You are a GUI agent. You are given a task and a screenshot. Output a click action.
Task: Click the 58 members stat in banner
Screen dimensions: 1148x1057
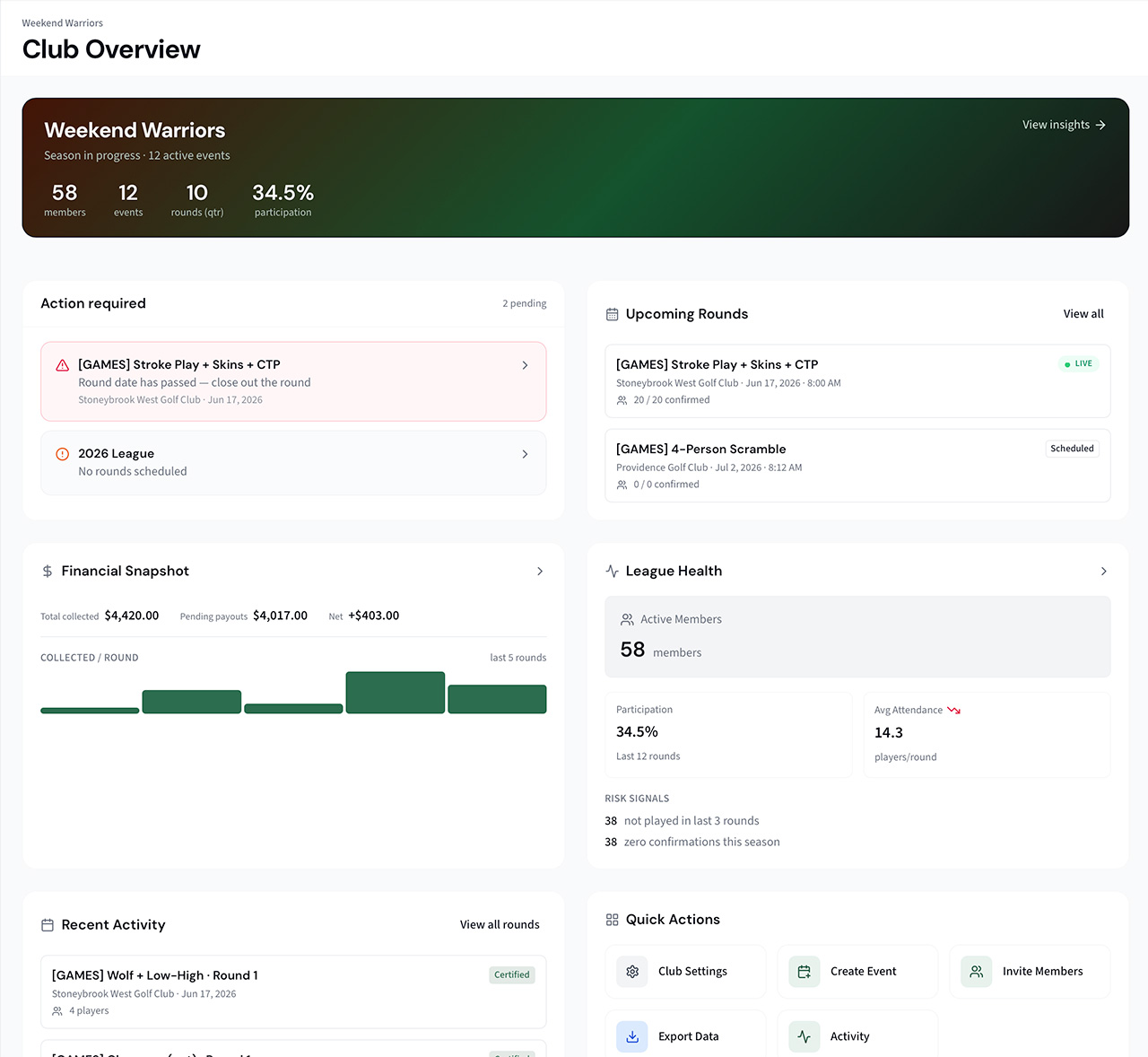pyautogui.click(x=65, y=201)
